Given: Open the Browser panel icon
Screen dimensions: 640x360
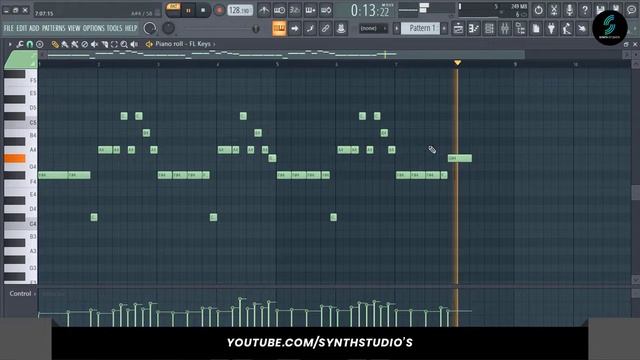Looking at the screenshot, I should coord(520,29).
